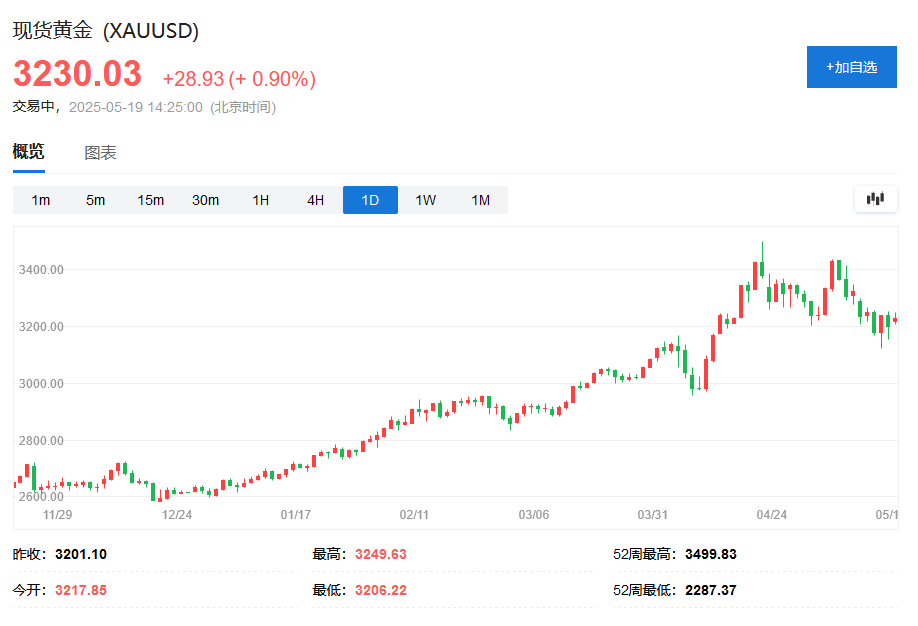Click the 现货黄金 (XAUUSD) title
Screen dimensions: 918x626
click(104, 31)
